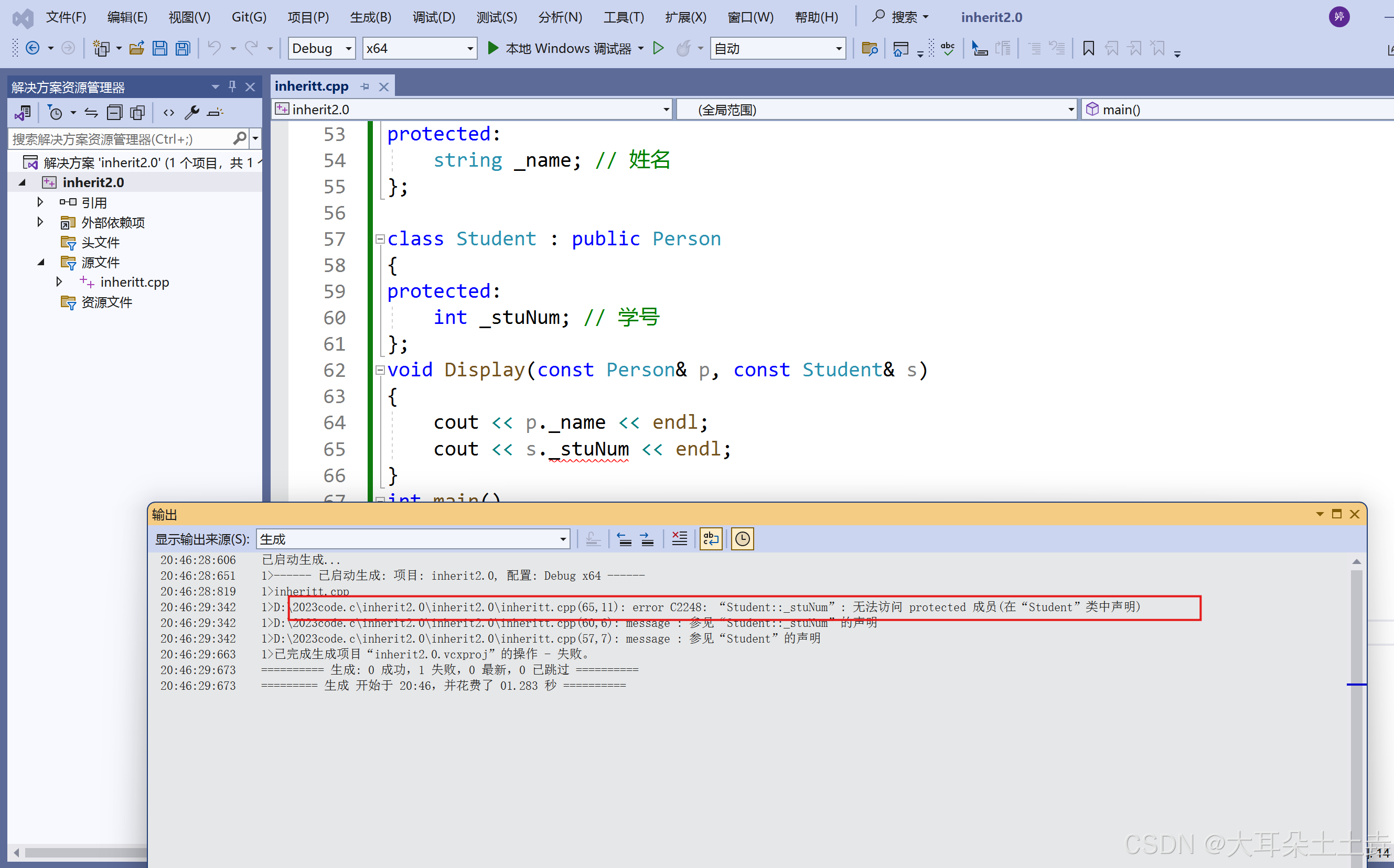Open the 编辑(E) menu
The width and height of the screenshot is (1394, 868).
click(x=127, y=17)
